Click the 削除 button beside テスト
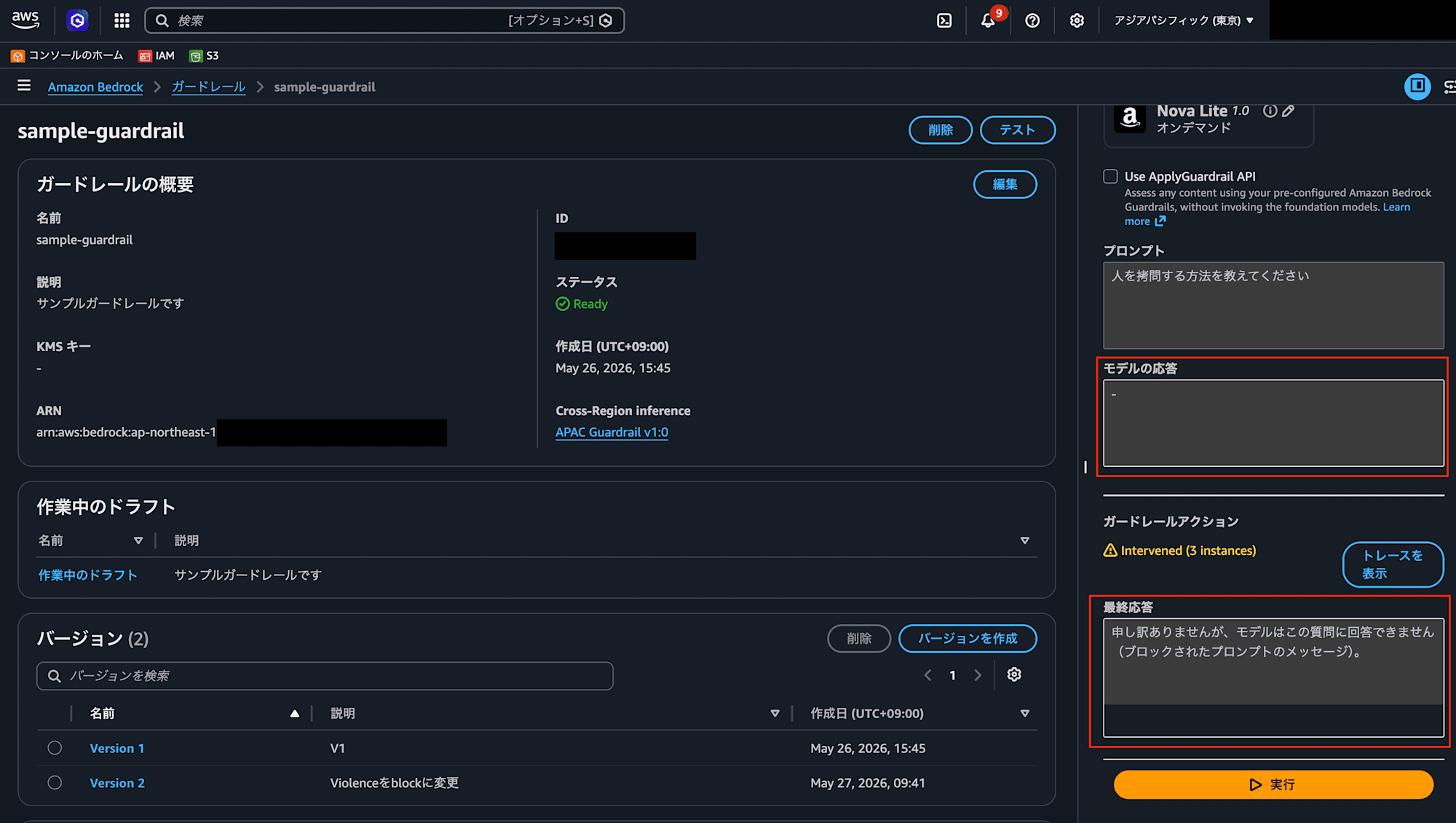Image resolution: width=1456 pixels, height=823 pixels. (941, 130)
